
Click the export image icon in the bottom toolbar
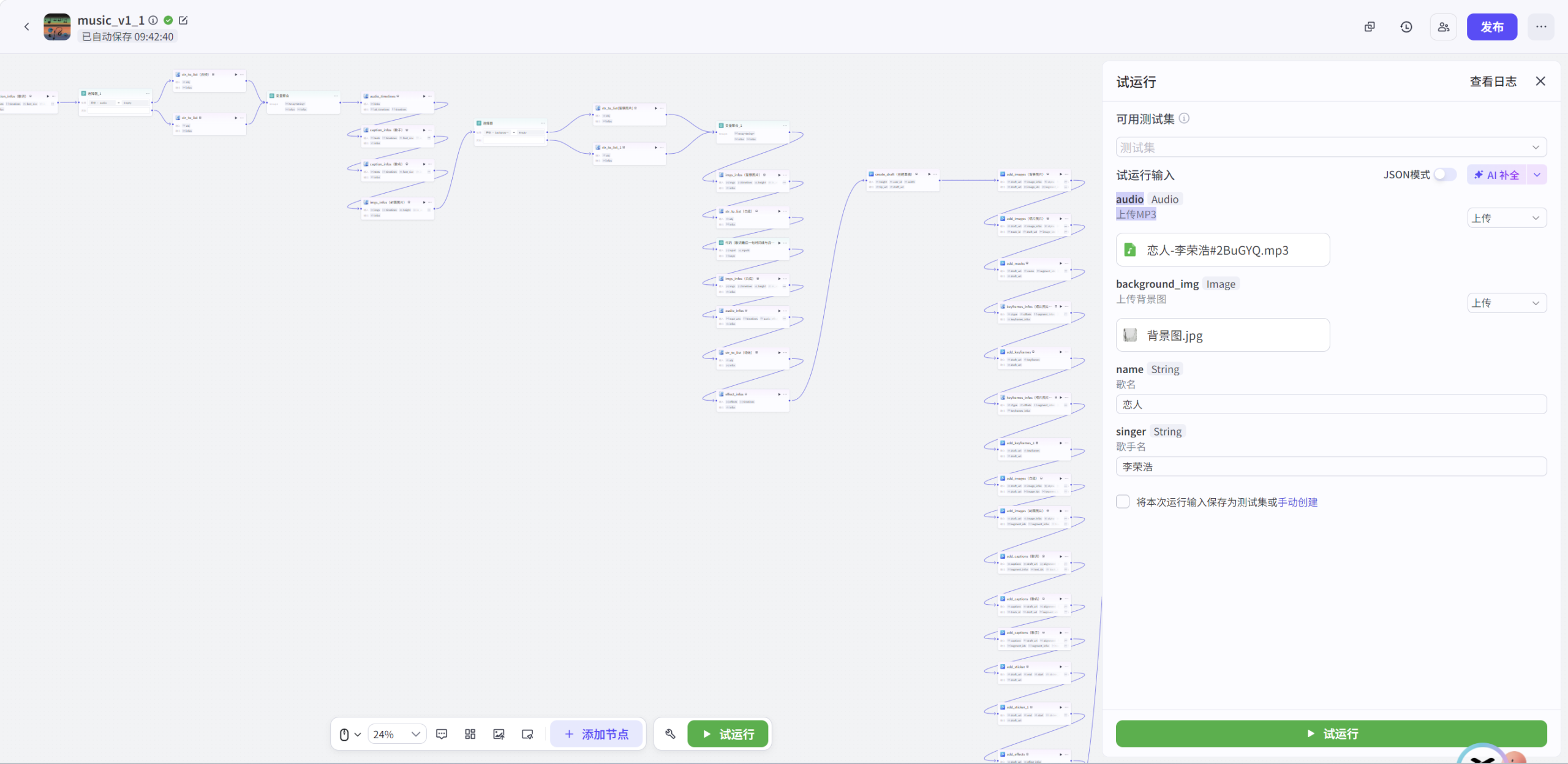(499, 734)
